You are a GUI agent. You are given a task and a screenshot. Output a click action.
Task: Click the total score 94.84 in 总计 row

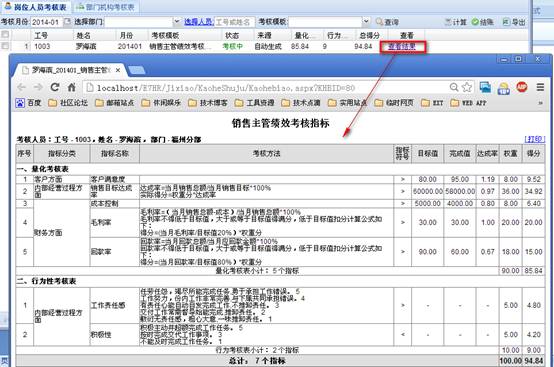click(534, 361)
